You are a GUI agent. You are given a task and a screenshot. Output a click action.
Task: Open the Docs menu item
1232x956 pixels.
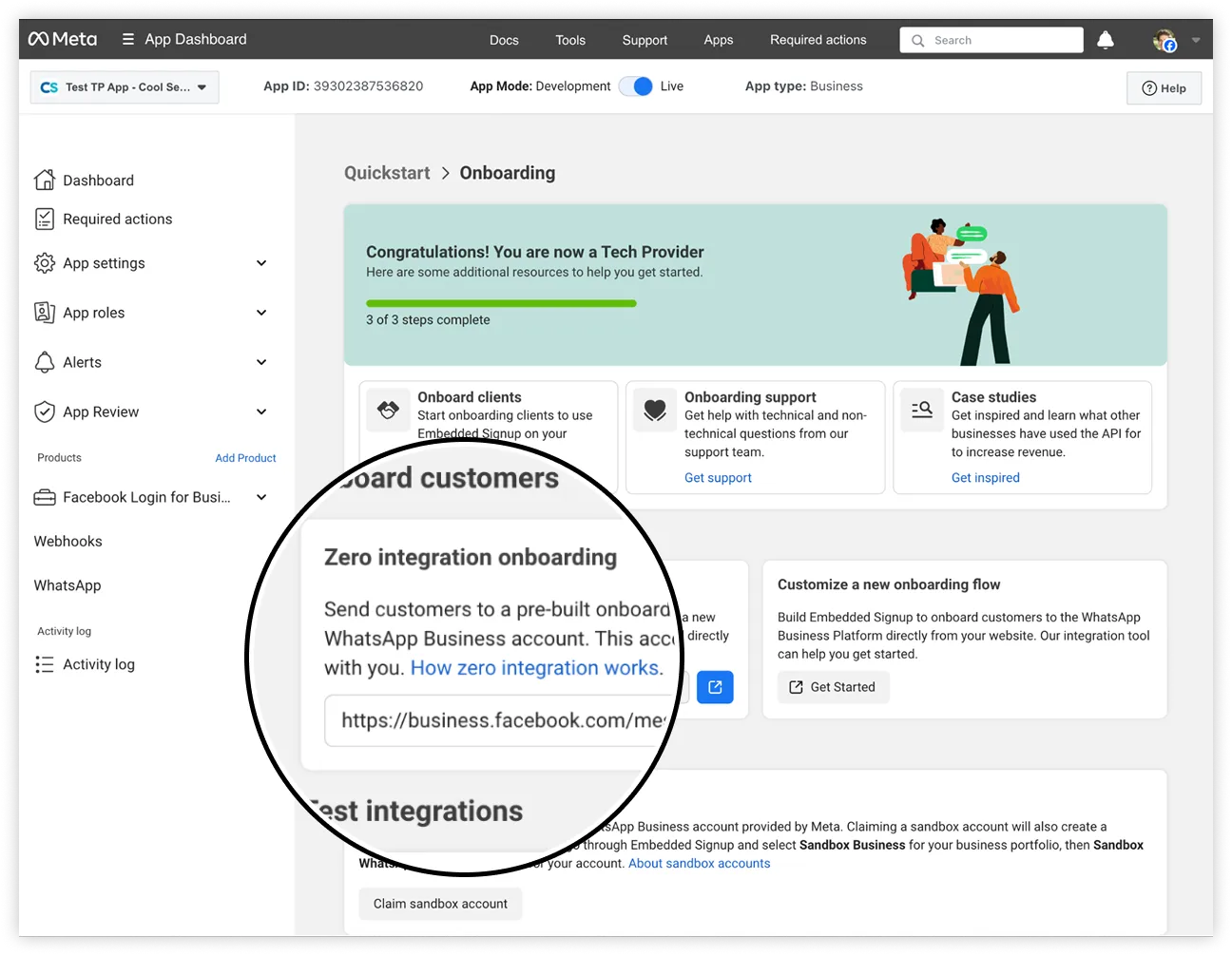coord(504,40)
